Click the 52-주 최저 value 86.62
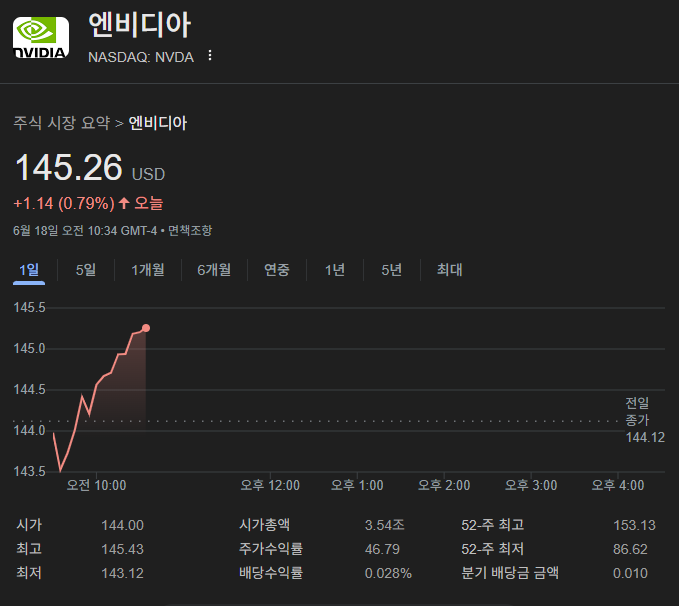679x606 pixels. [x=630, y=549]
